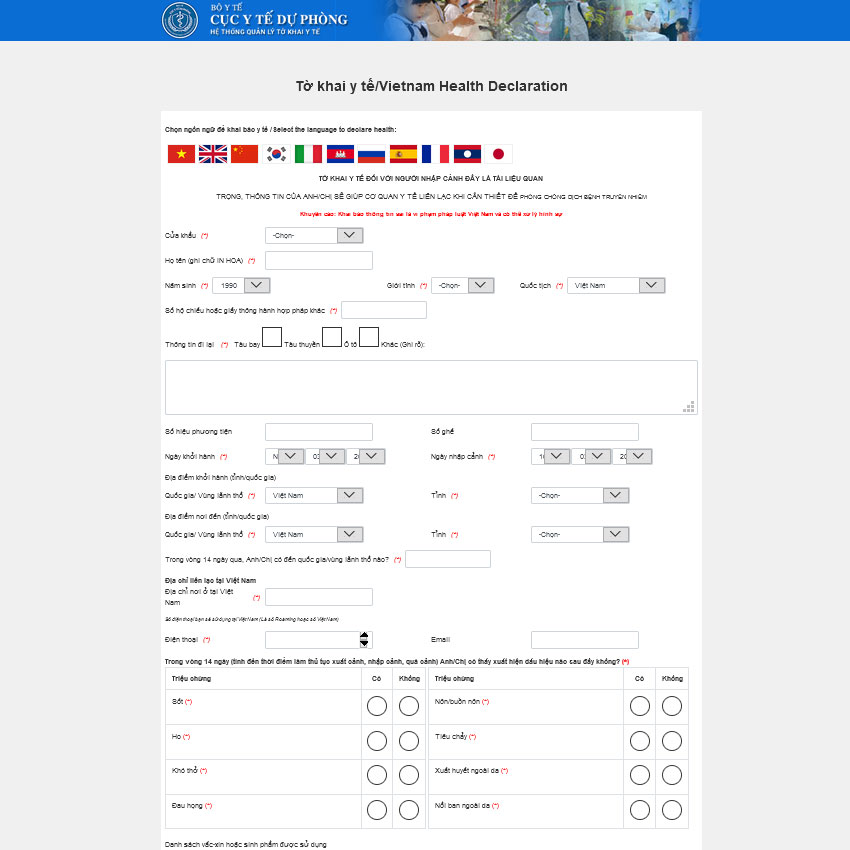This screenshot has height=850, width=850.
Task: Select 'Không' radio for Tiêu chảy
Action: (672, 741)
